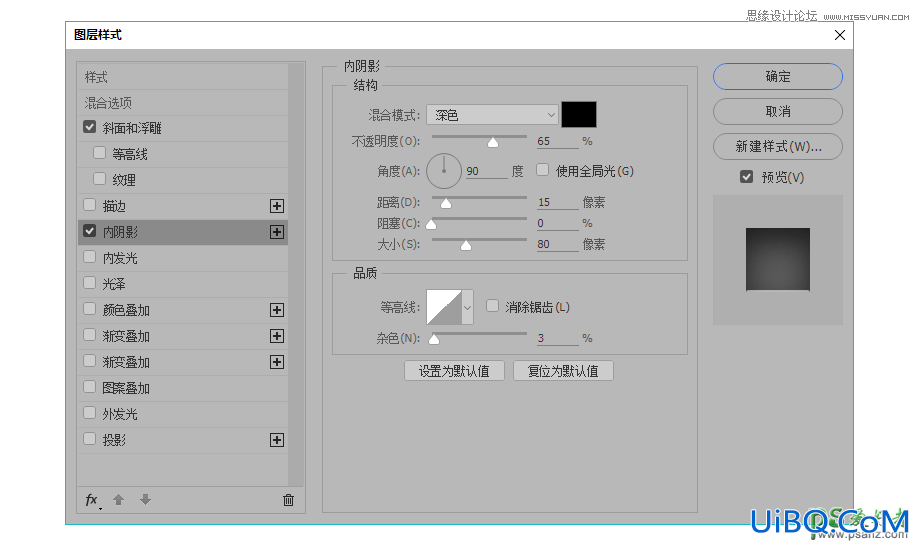Click the move effect down arrow
Viewport: 920px width, 546px height.
146,500
